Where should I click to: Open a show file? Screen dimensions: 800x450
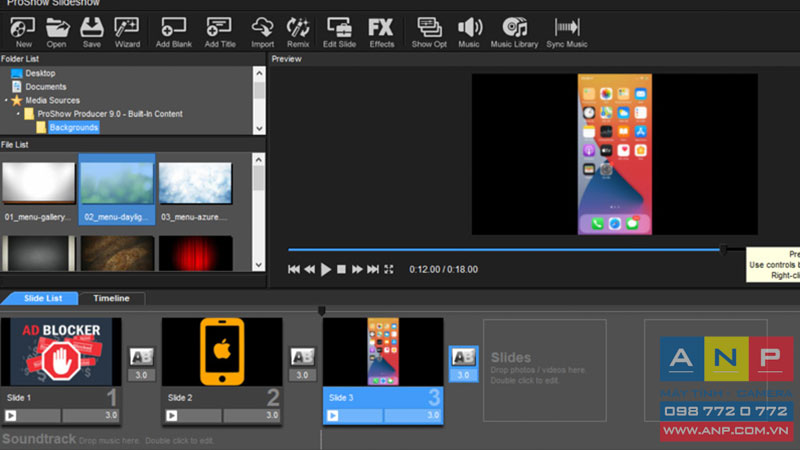(x=57, y=32)
